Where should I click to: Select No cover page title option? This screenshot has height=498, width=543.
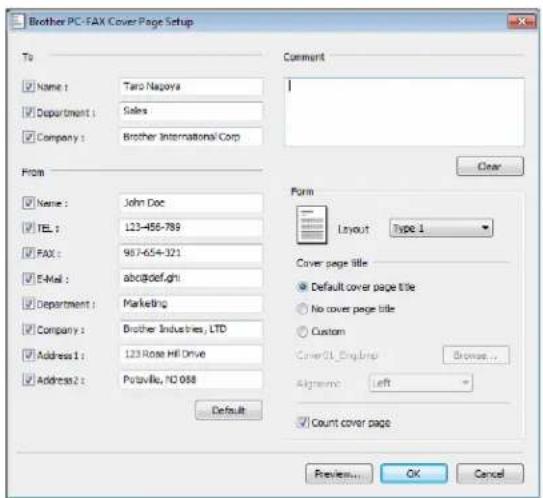pyautogui.click(x=302, y=309)
